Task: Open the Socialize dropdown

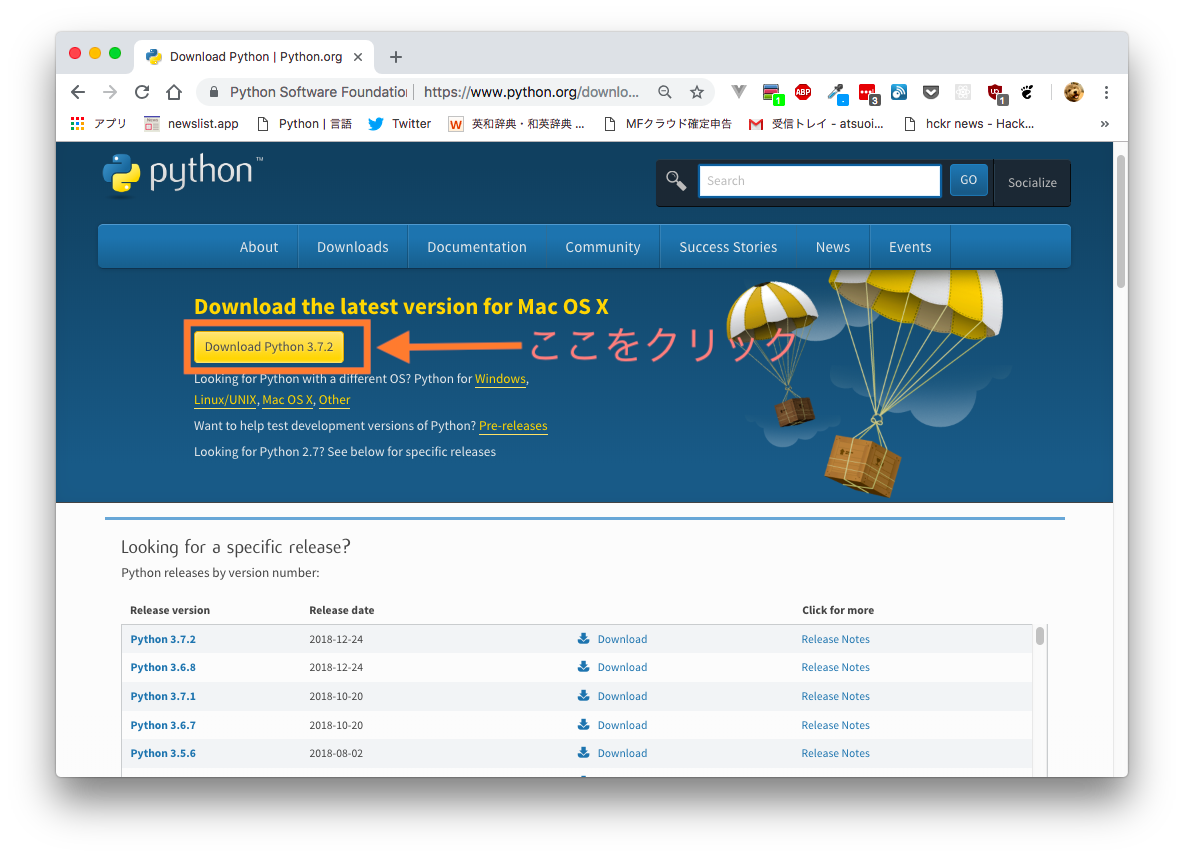Action: [x=1032, y=183]
